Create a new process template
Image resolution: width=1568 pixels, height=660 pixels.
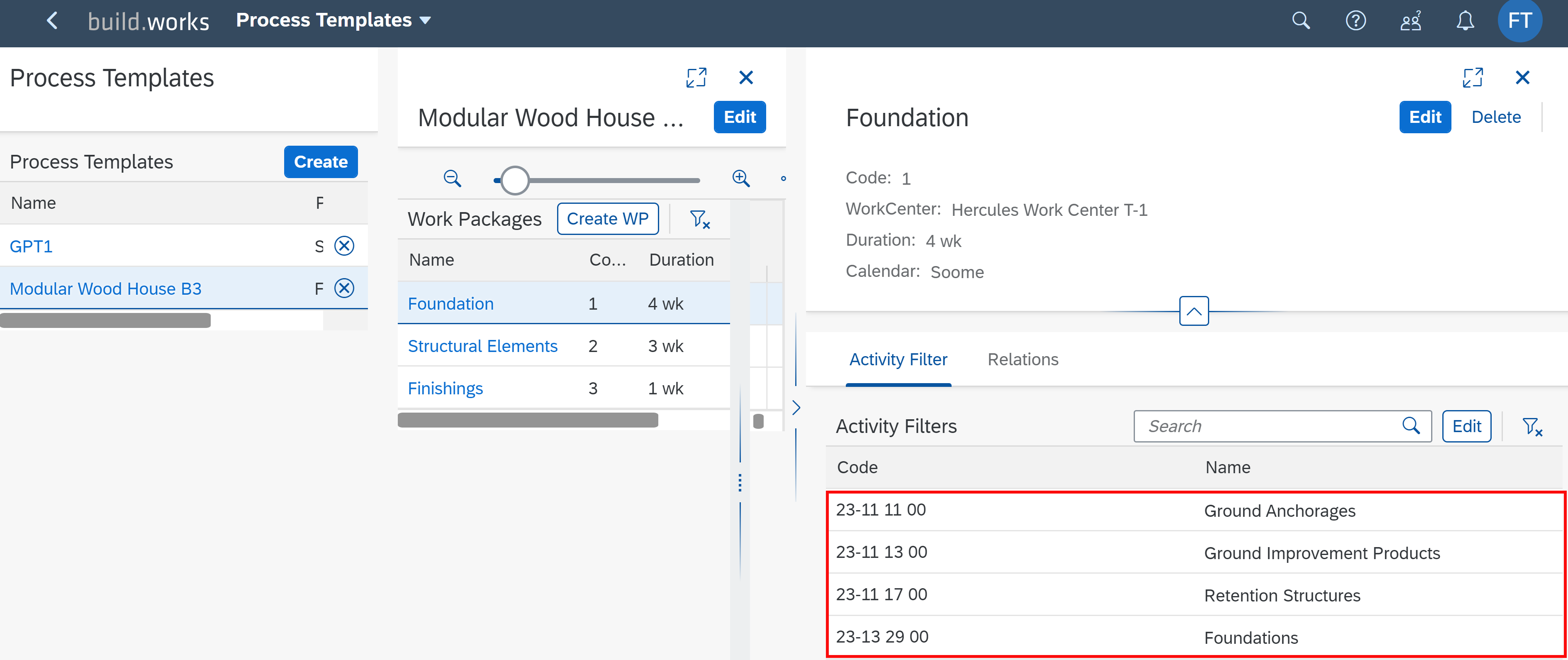coord(320,162)
